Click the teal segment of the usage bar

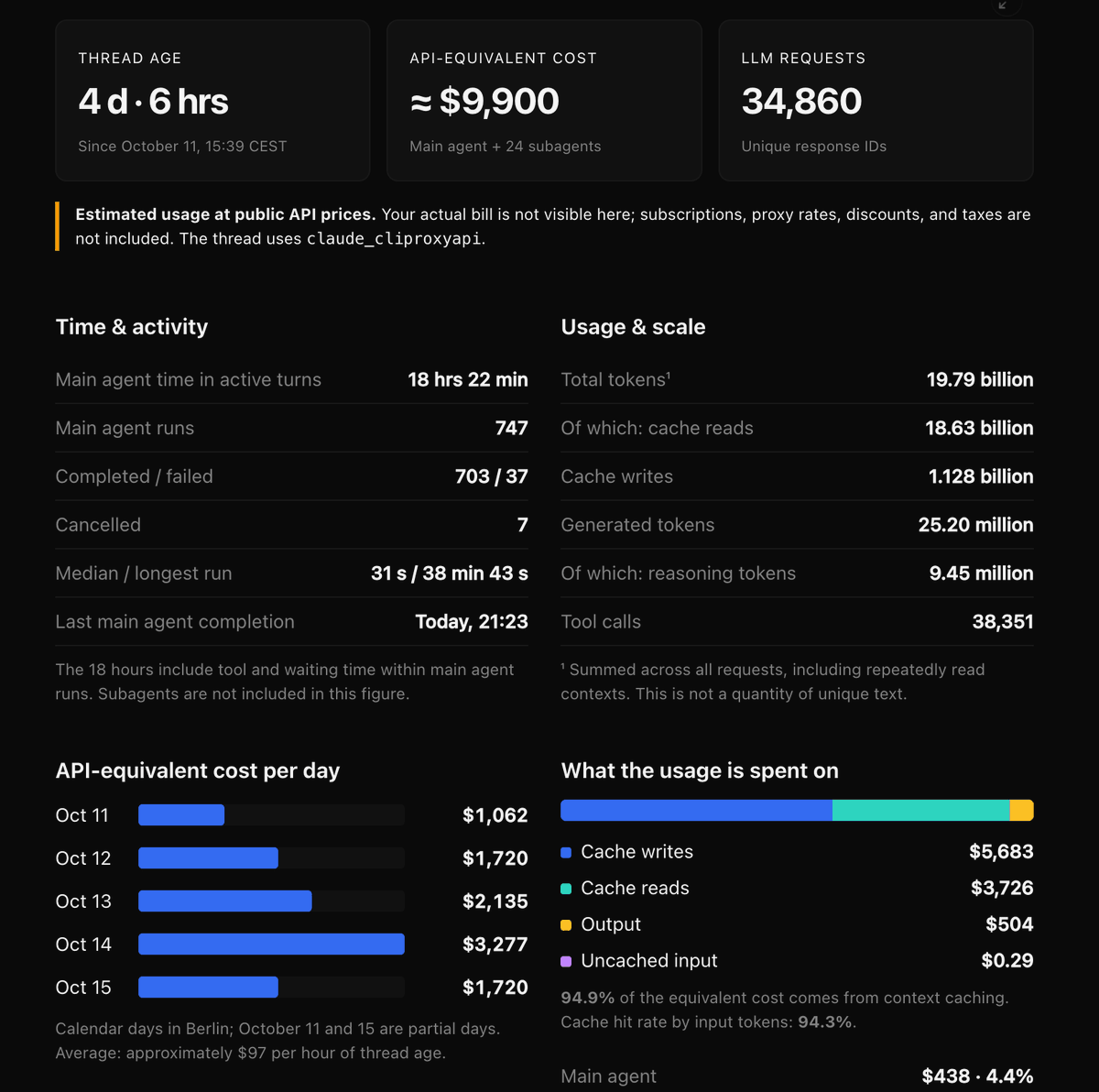coord(921,810)
